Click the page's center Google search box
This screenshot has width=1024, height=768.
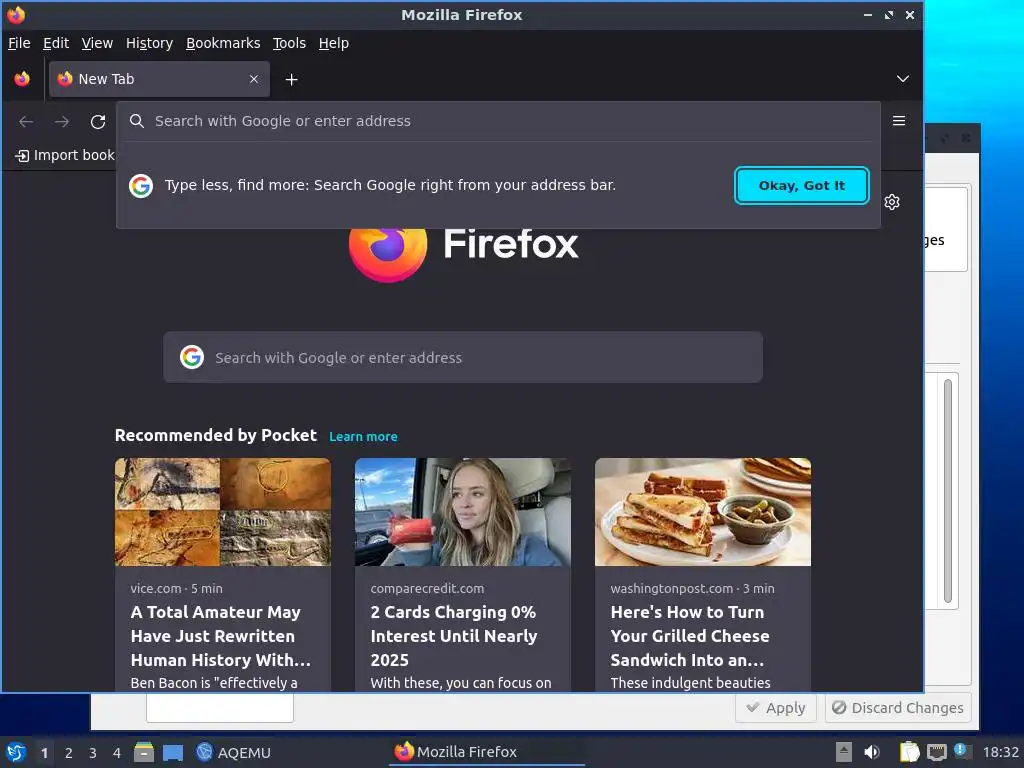[462, 357]
